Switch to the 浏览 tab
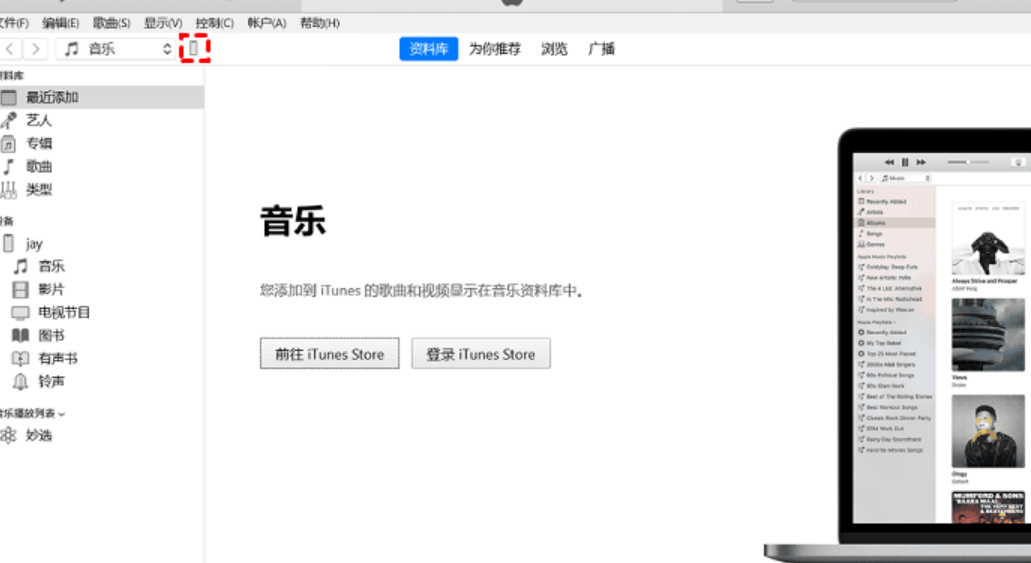Viewport: 1031px width, 563px height. [x=554, y=49]
